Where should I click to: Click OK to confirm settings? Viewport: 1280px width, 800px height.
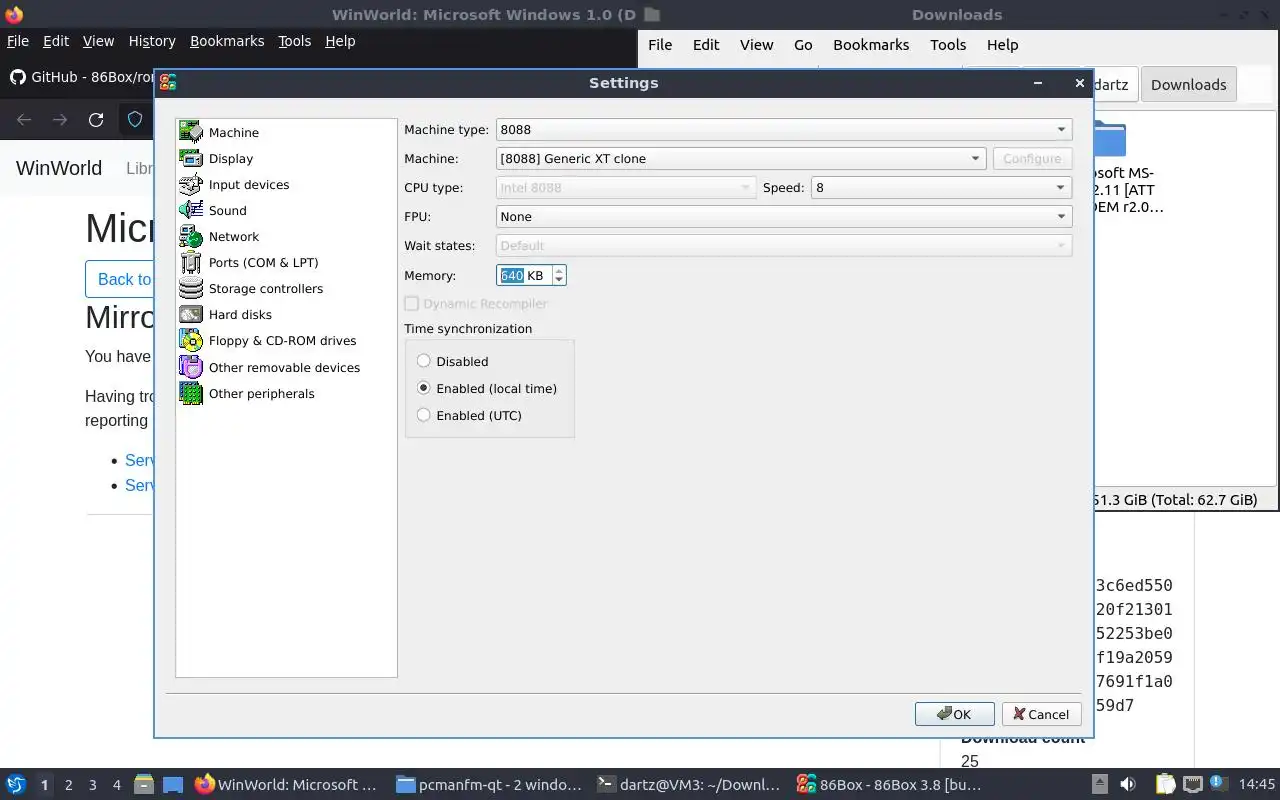[x=954, y=714]
